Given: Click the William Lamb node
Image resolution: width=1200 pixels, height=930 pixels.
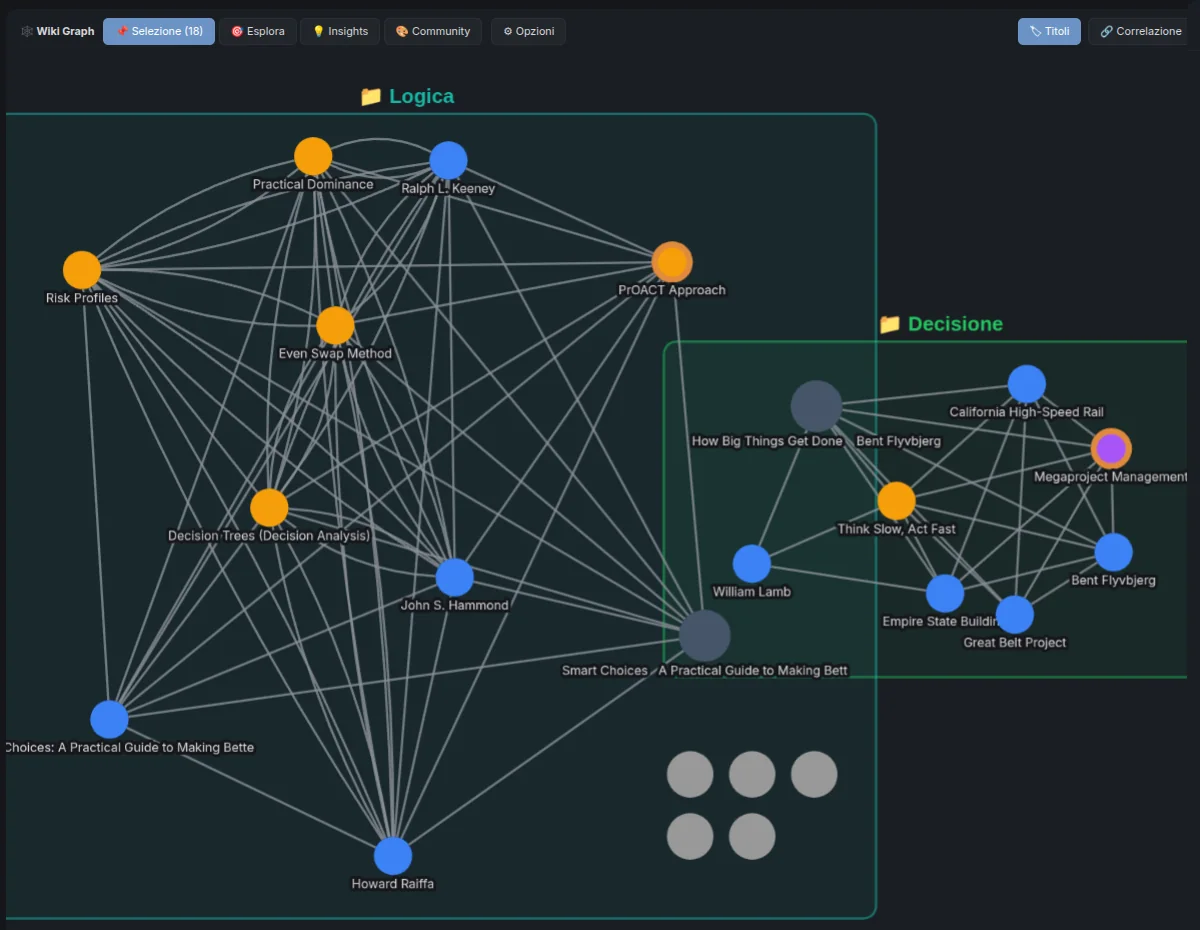Looking at the screenshot, I should click(x=752, y=564).
